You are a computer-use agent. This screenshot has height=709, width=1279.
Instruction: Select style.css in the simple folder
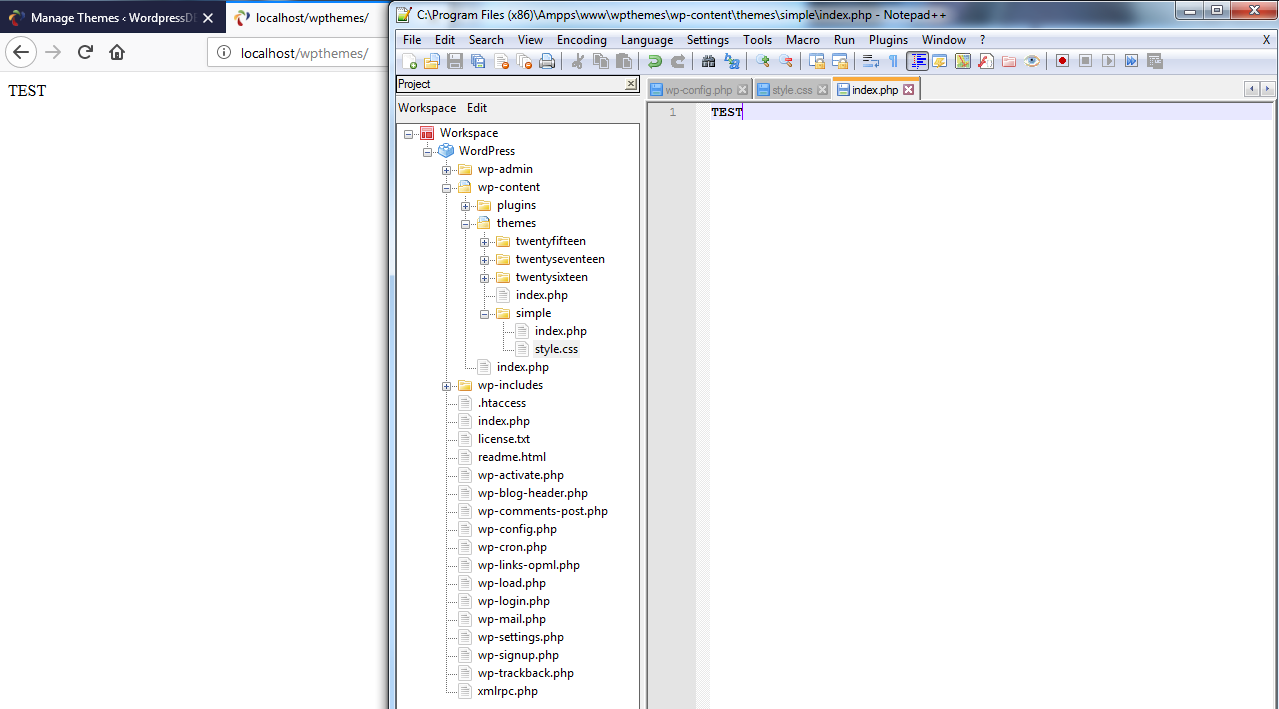[x=556, y=349]
